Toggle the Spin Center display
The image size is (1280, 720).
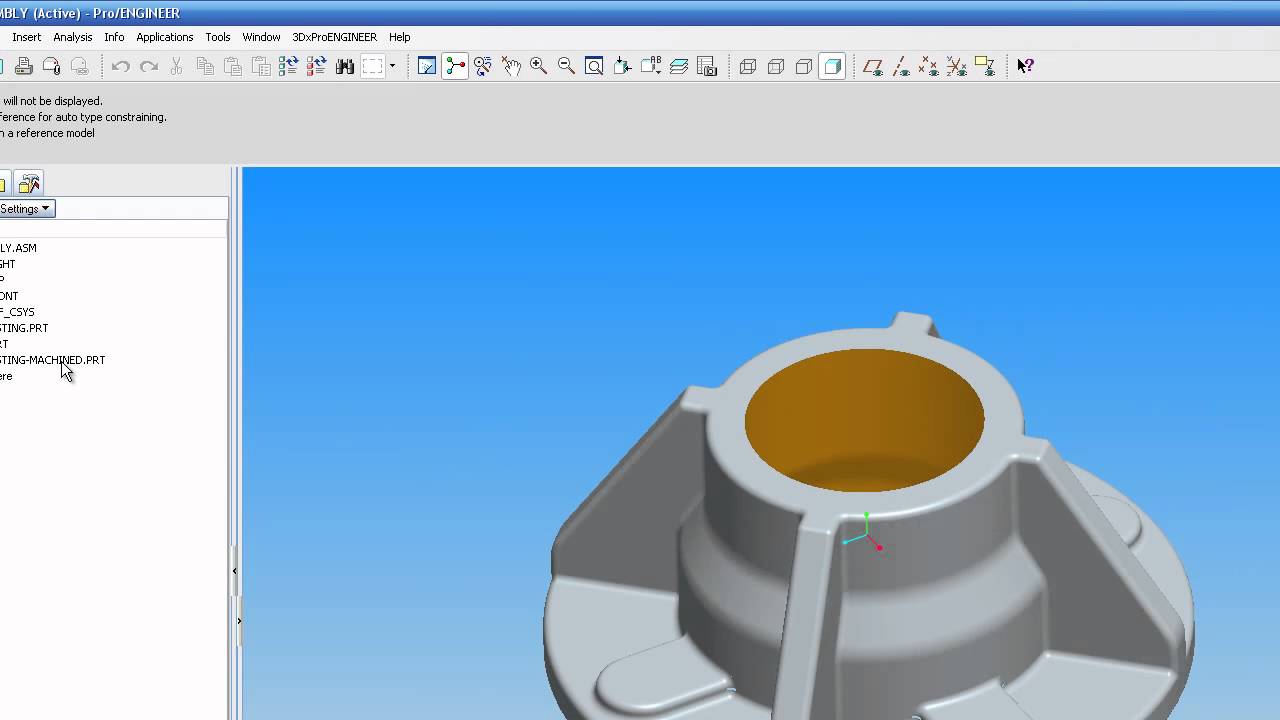[455, 66]
